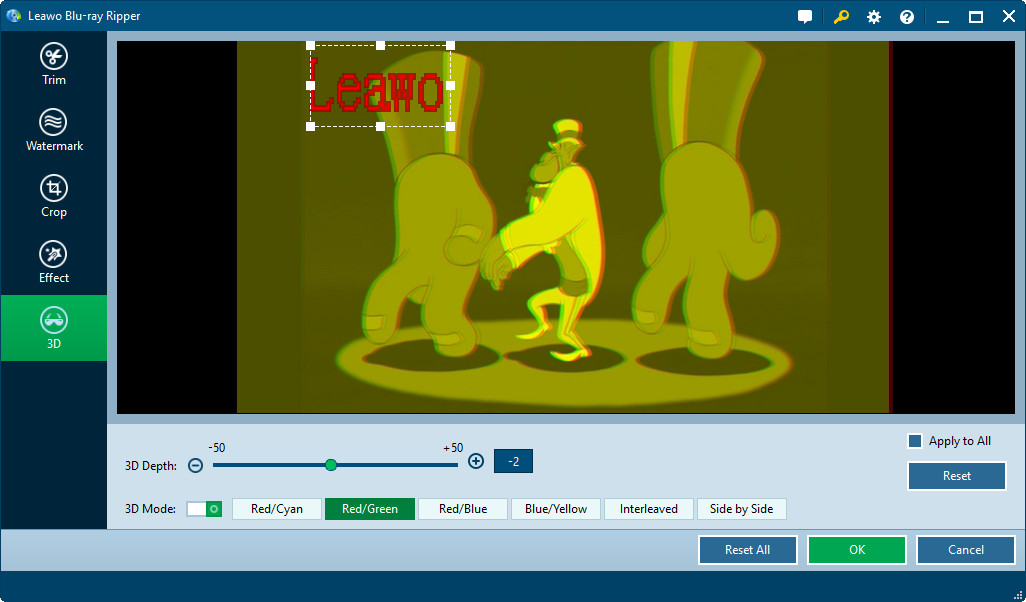The height and width of the screenshot is (602, 1026).
Task: Open help question mark icon
Action: tap(907, 17)
